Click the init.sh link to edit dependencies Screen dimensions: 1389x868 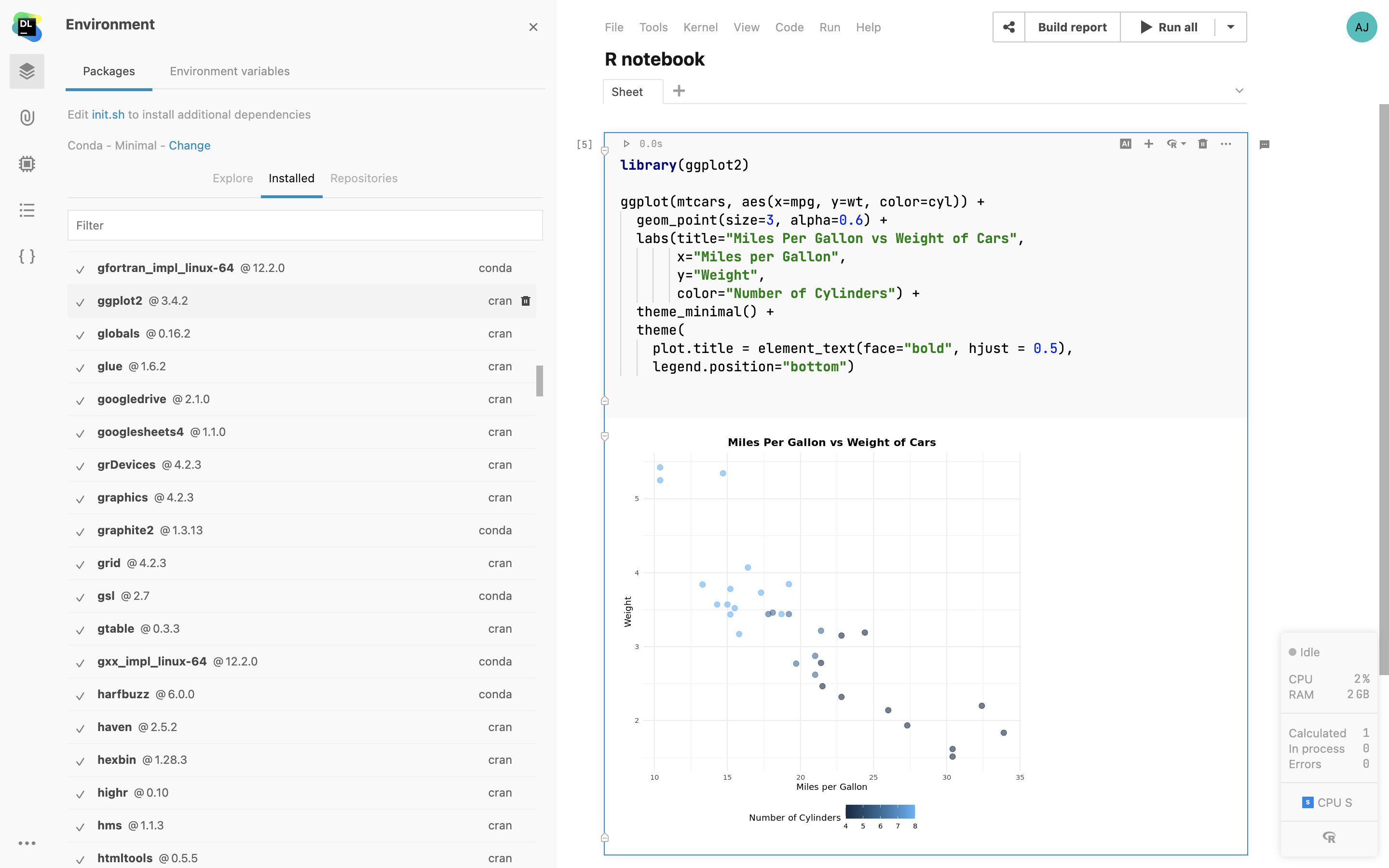108,114
